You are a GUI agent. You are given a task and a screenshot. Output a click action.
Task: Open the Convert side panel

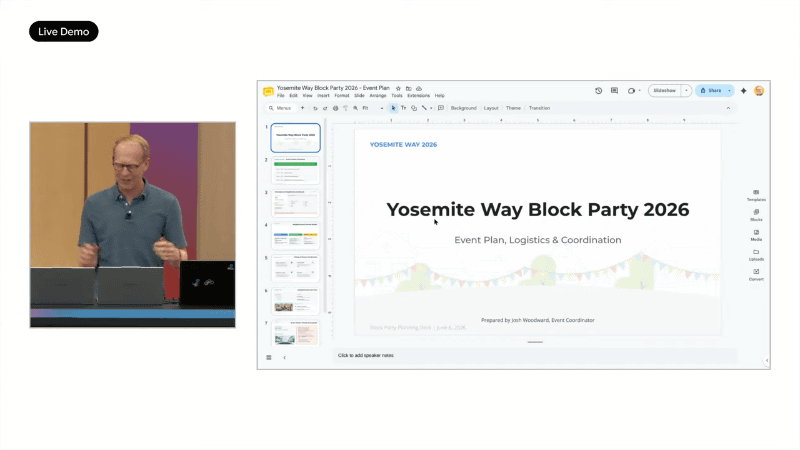pyautogui.click(x=756, y=275)
